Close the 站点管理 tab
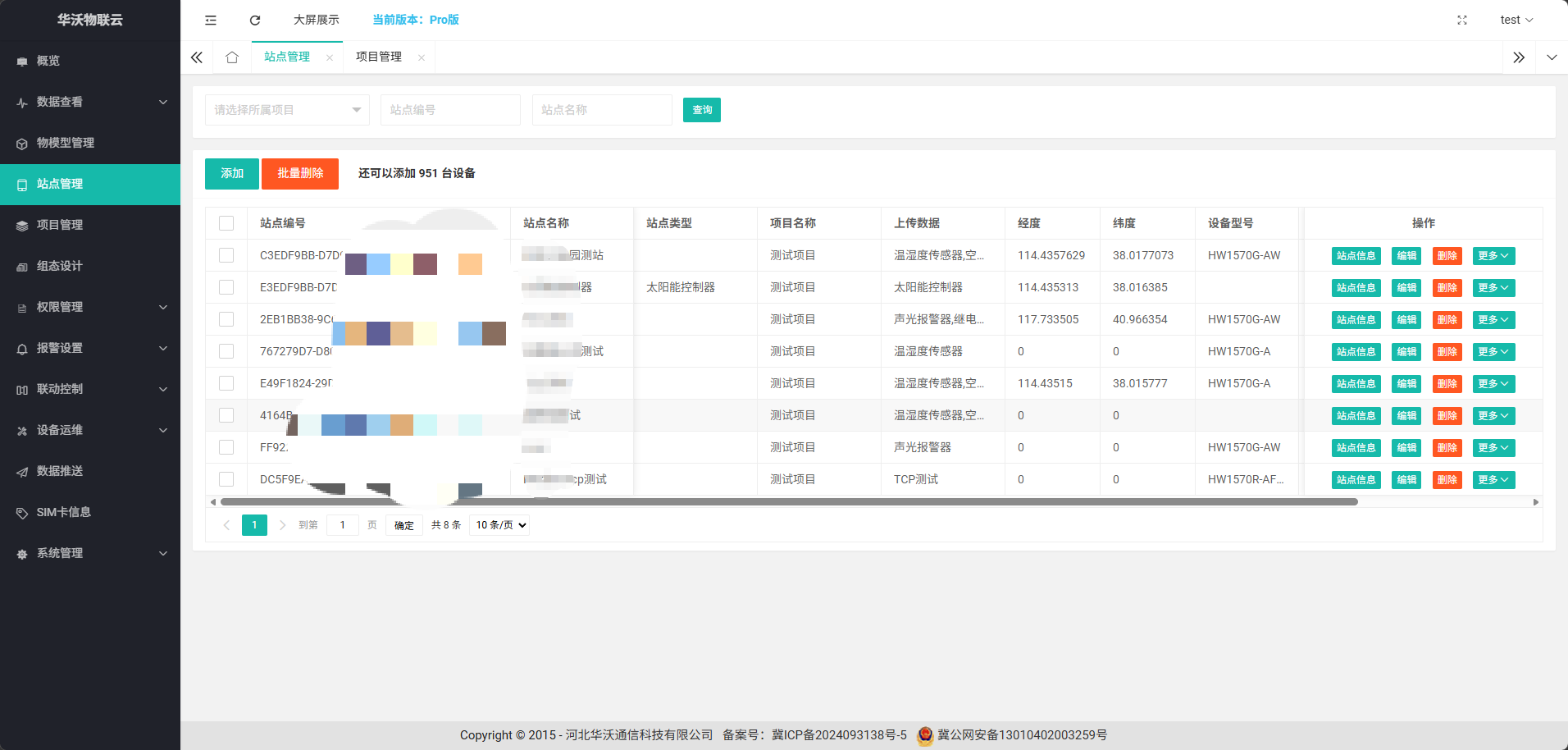Viewport: 1568px width, 750px height. click(x=330, y=57)
